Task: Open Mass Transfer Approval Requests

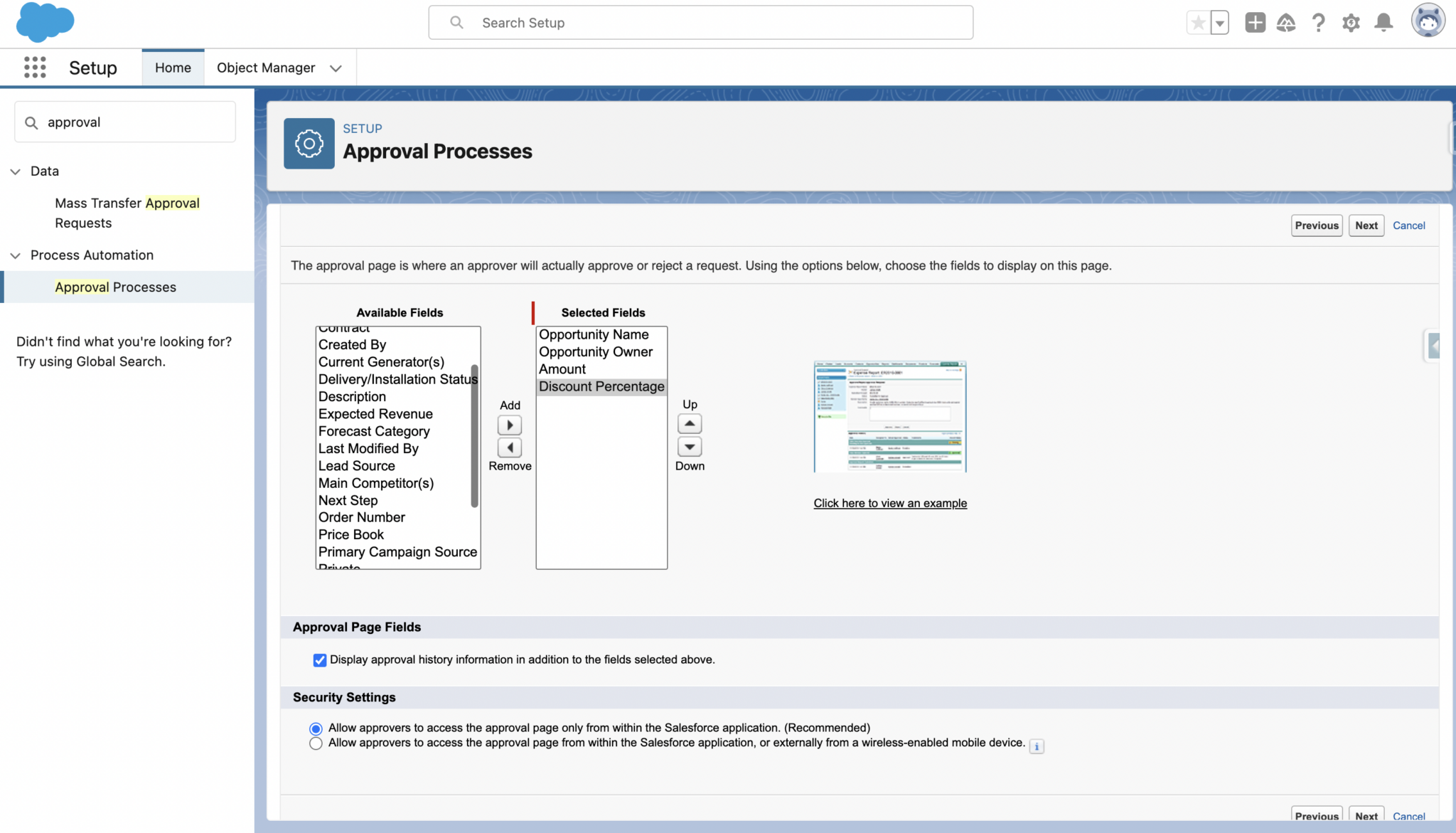Action: tap(127, 213)
